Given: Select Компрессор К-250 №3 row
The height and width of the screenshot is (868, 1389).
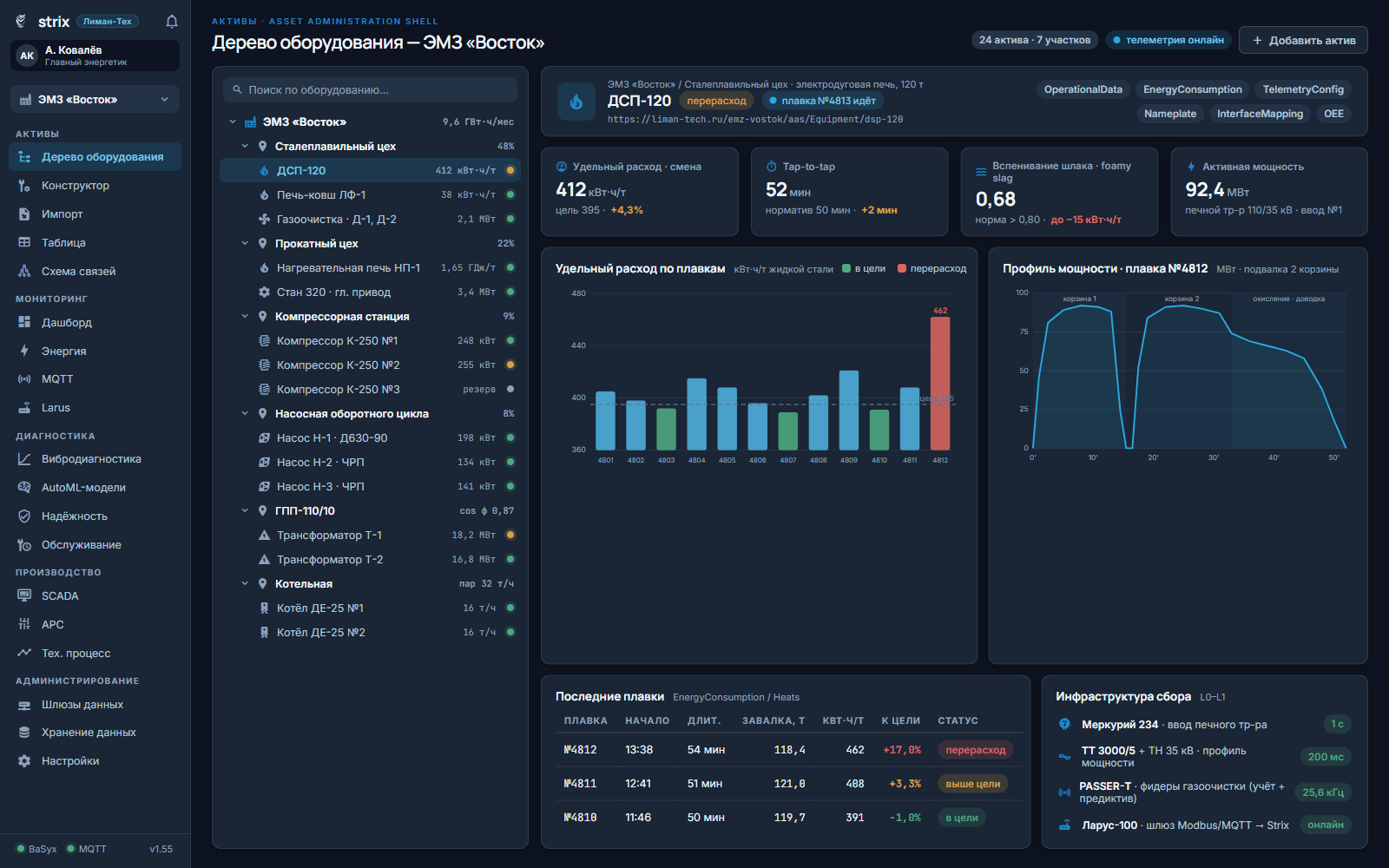Looking at the screenshot, I should [x=370, y=390].
